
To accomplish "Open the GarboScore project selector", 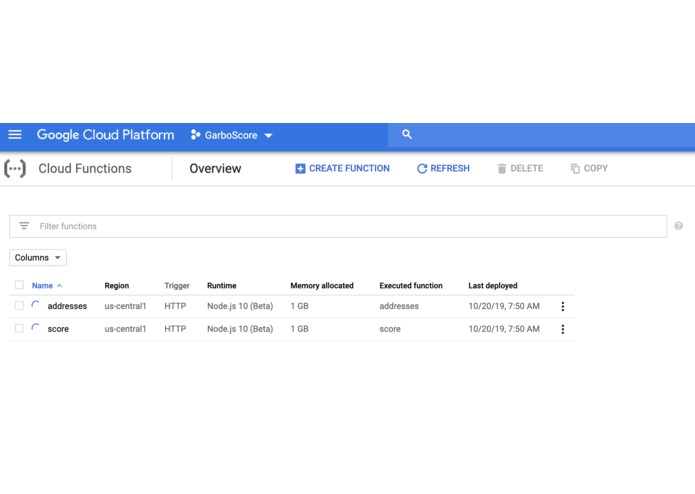I will [x=231, y=135].
